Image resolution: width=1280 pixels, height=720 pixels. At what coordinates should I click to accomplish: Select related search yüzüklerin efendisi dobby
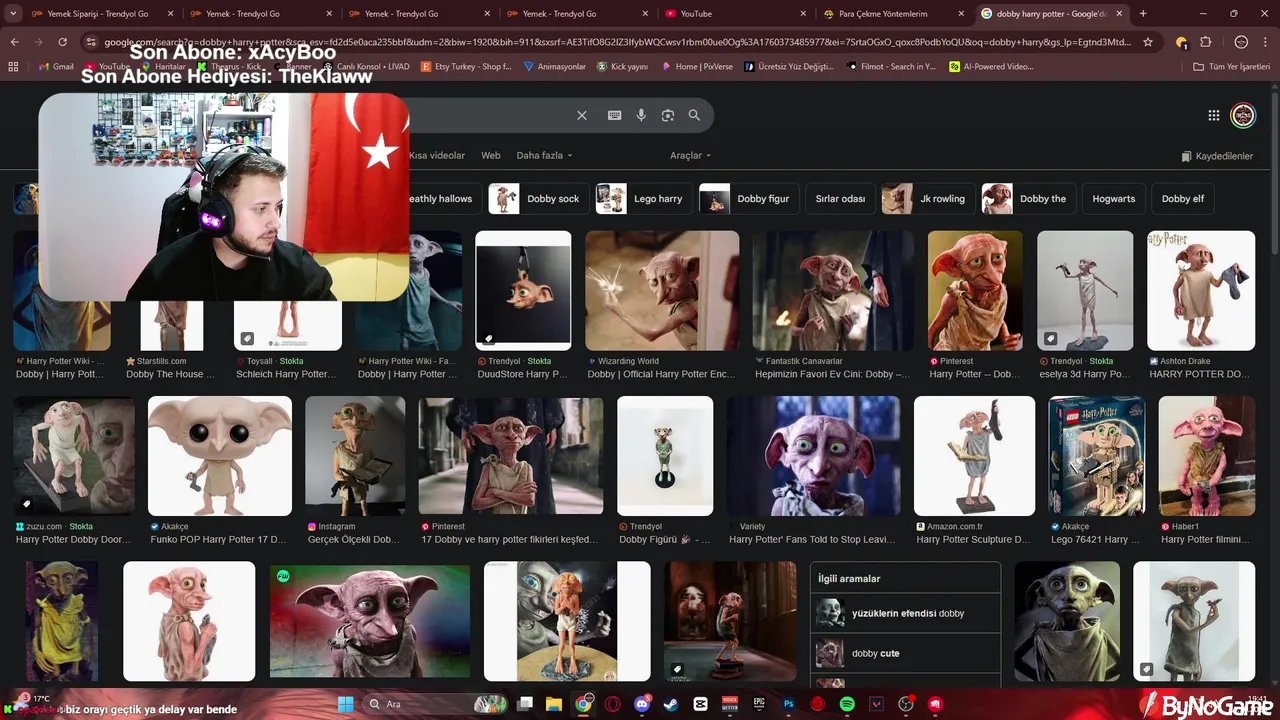click(x=906, y=613)
